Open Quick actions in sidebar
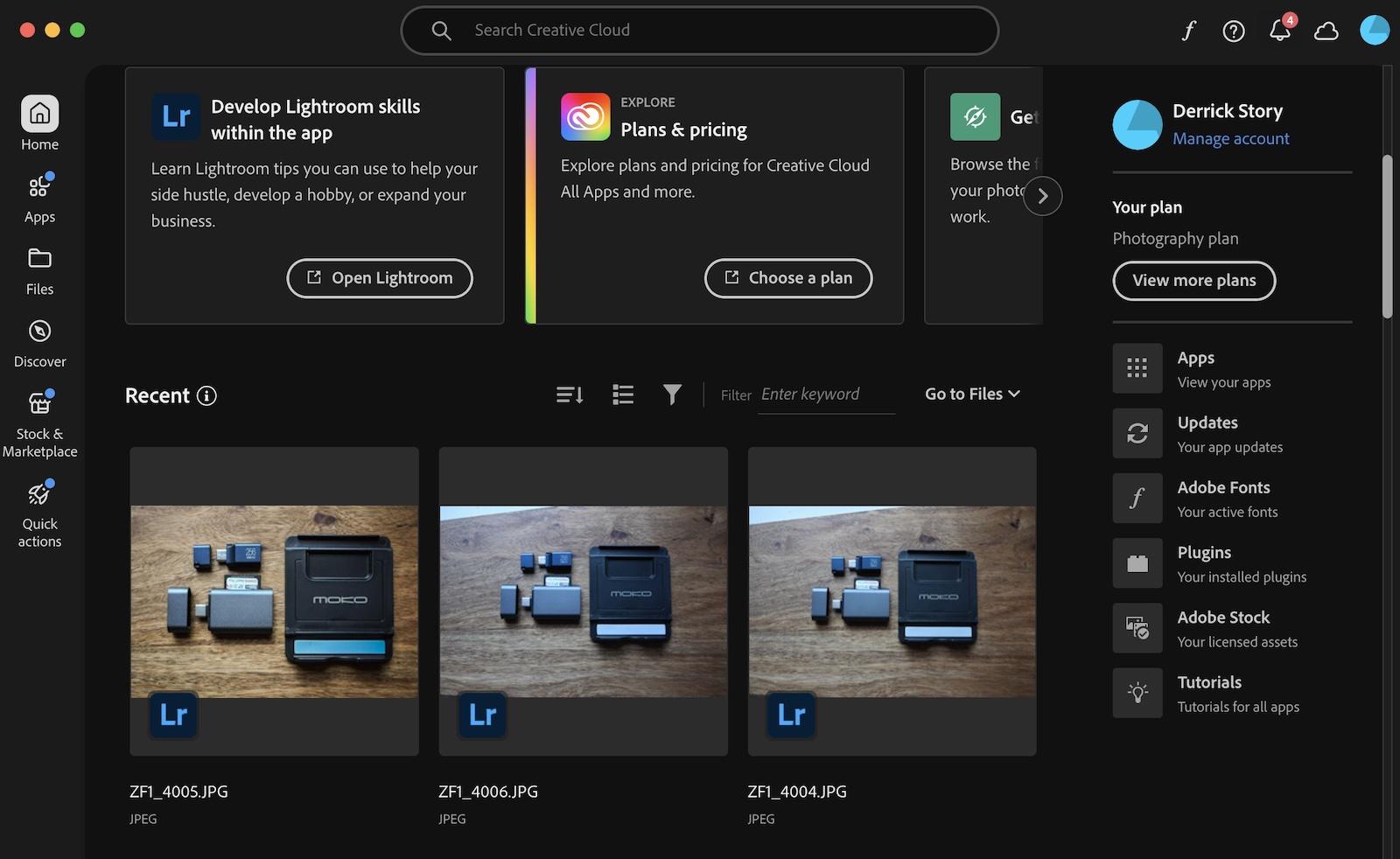The width and height of the screenshot is (1400, 859). coord(39,515)
